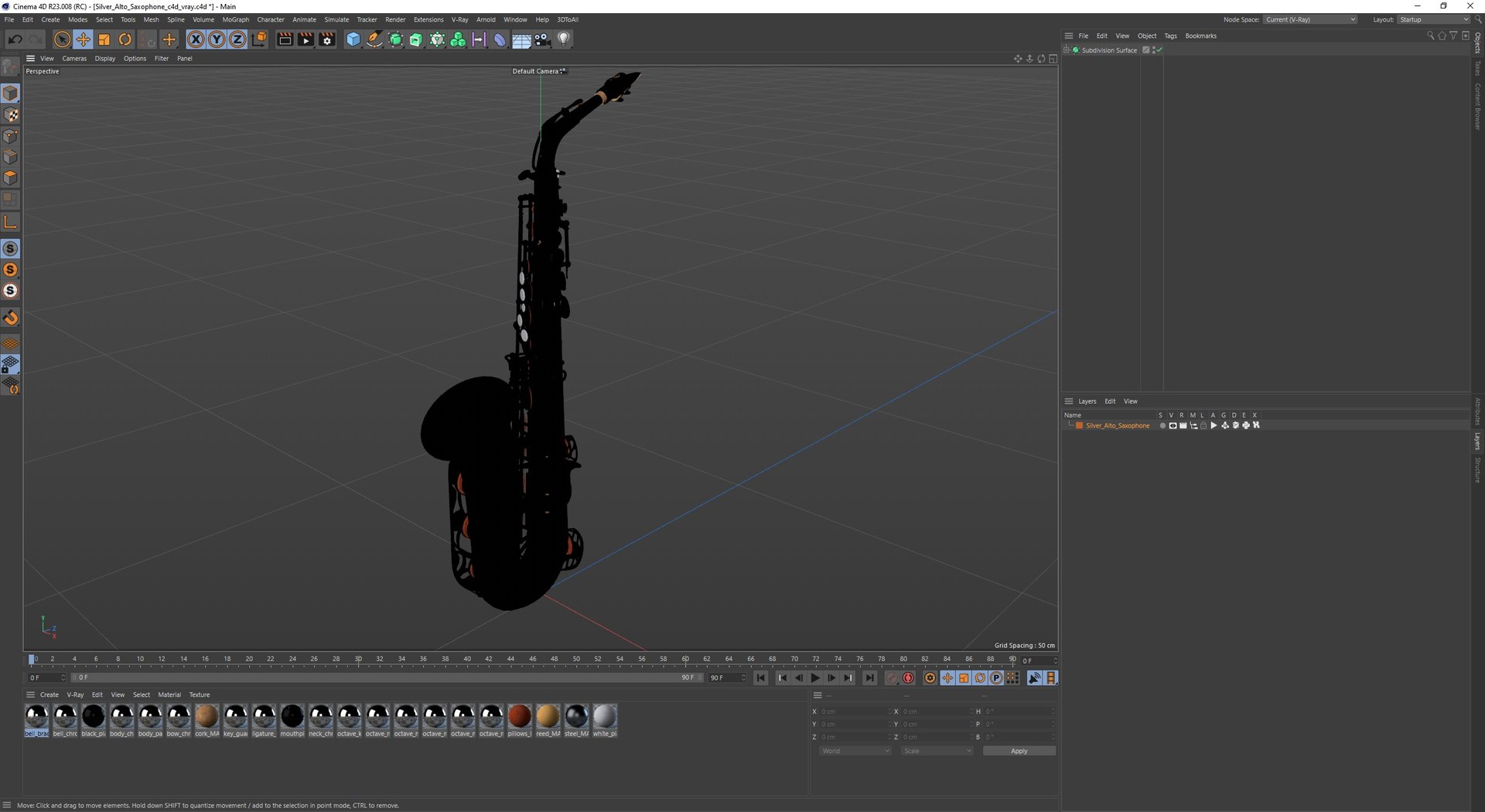Toggle the Y axis lock
The width and height of the screenshot is (1485, 812).
pos(217,39)
